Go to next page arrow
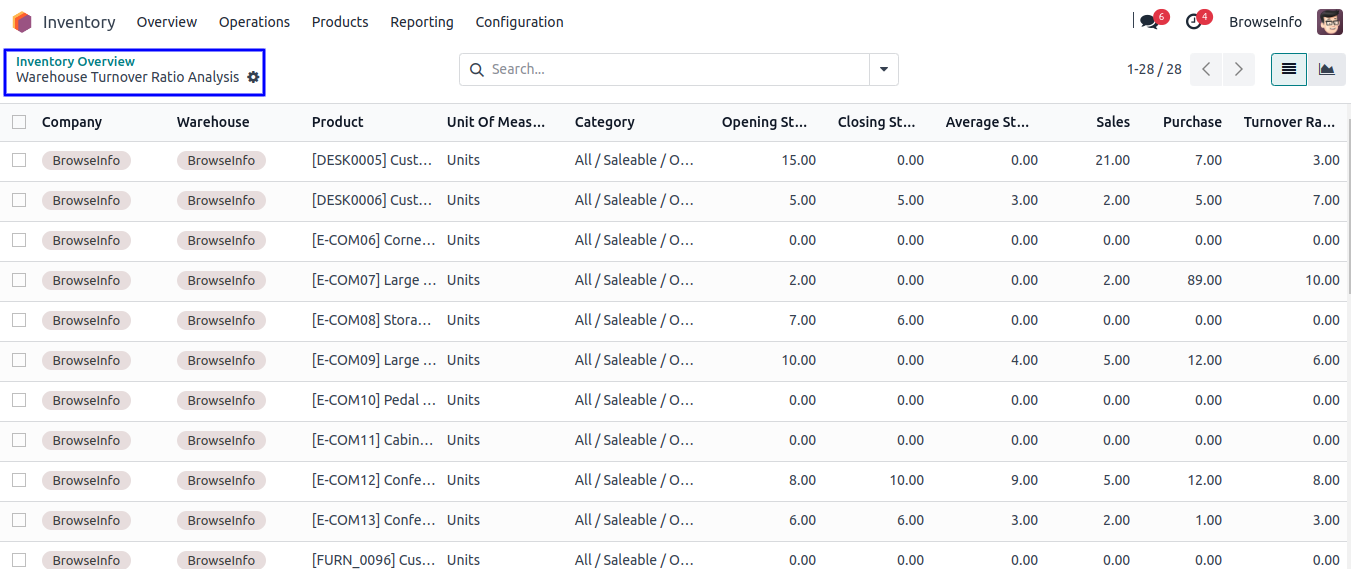 click(x=1239, y=69)
